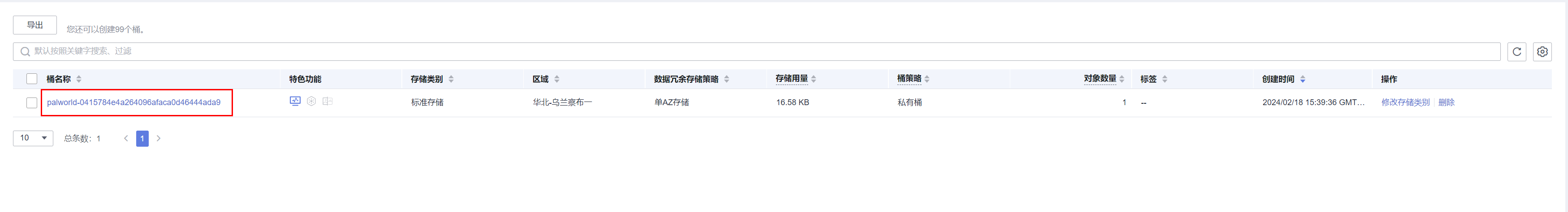Click 修改存储类别 link
This screenshot has width=1568, height=212.
(1405, 103)
